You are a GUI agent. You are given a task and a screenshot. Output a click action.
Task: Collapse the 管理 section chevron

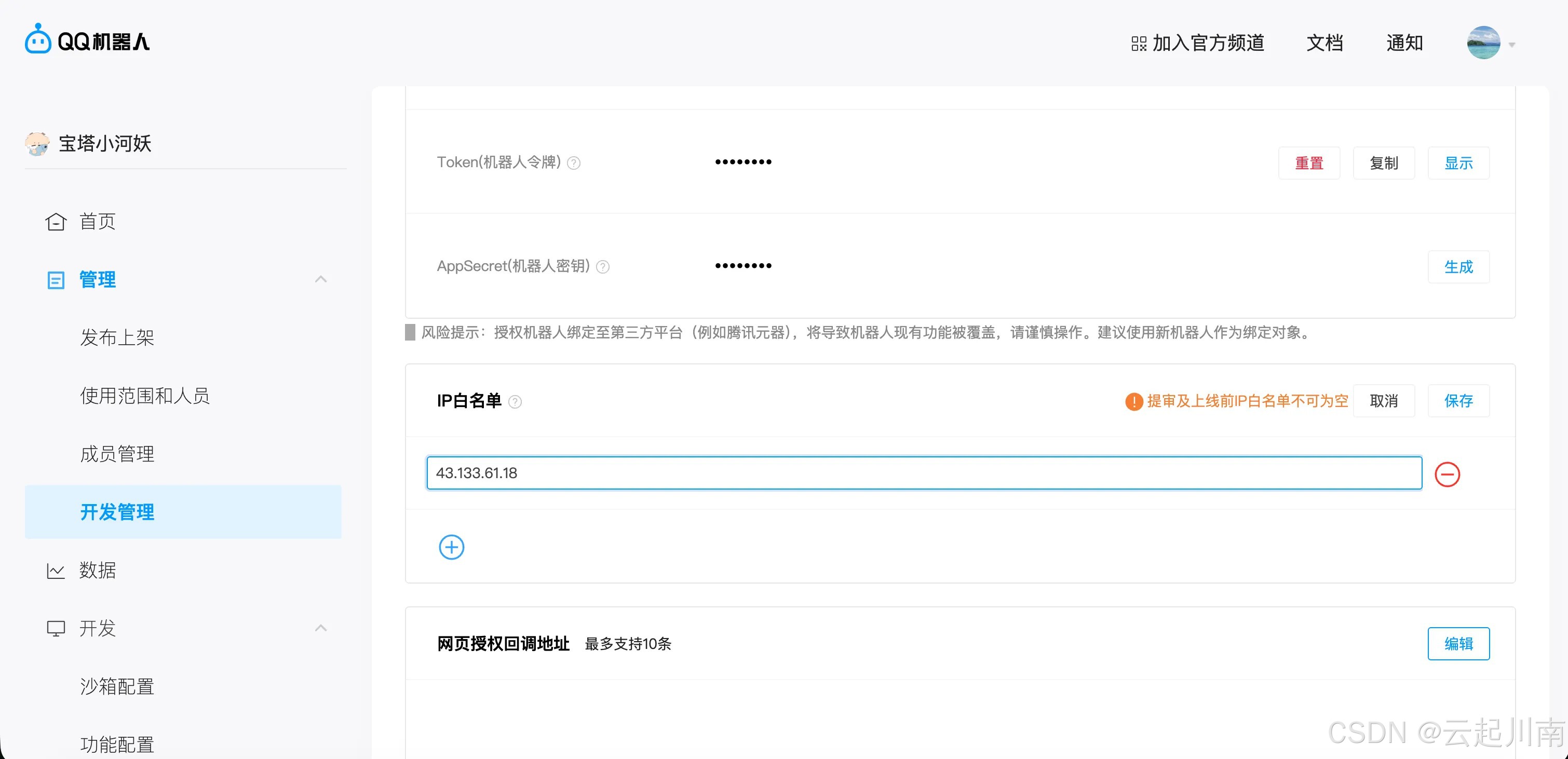click(x=321, y=279)
